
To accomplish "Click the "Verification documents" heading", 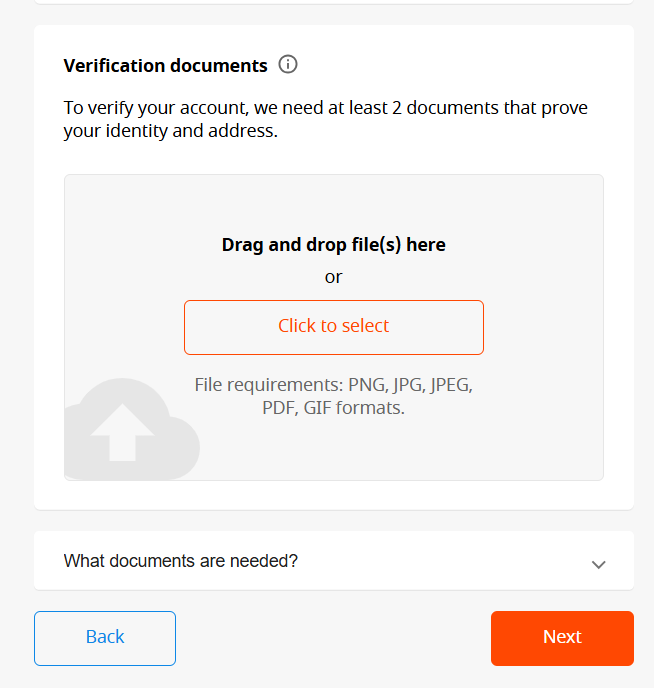I will 166,66.
